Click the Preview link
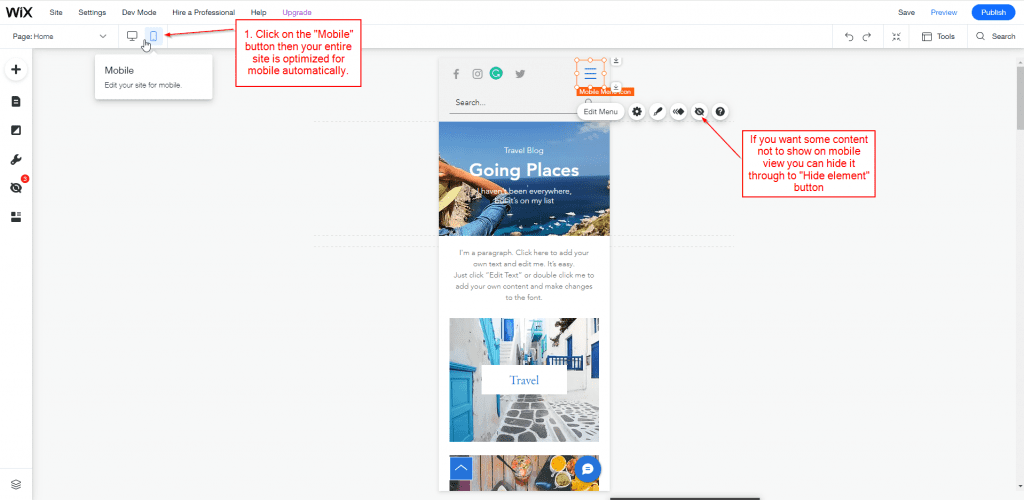Image resolution: width=1024 pixels, height=500 pixels. pyautogui.click(x=943, y=12)
